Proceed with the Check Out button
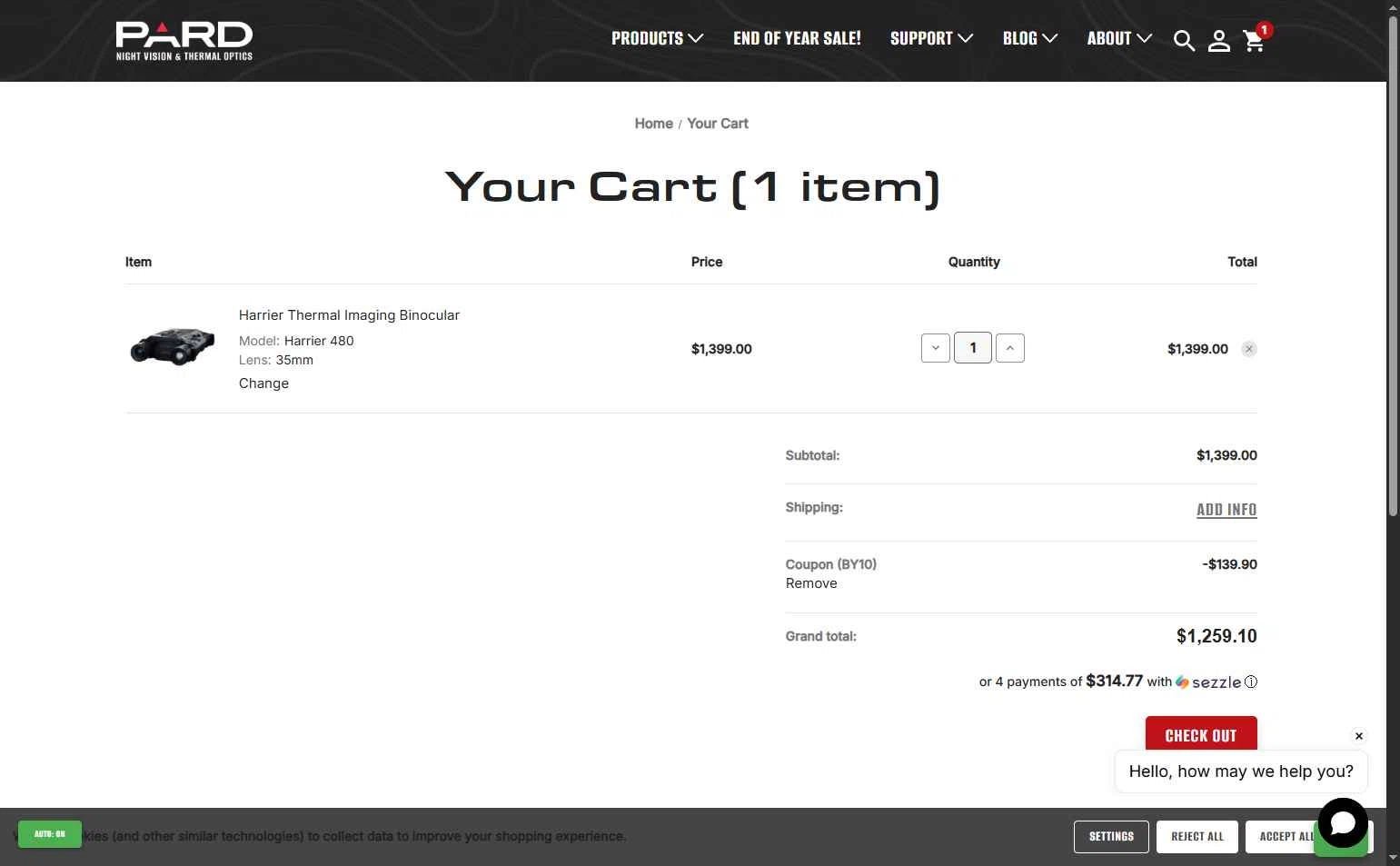1400x866 pixels. [x=1201, y=734]
